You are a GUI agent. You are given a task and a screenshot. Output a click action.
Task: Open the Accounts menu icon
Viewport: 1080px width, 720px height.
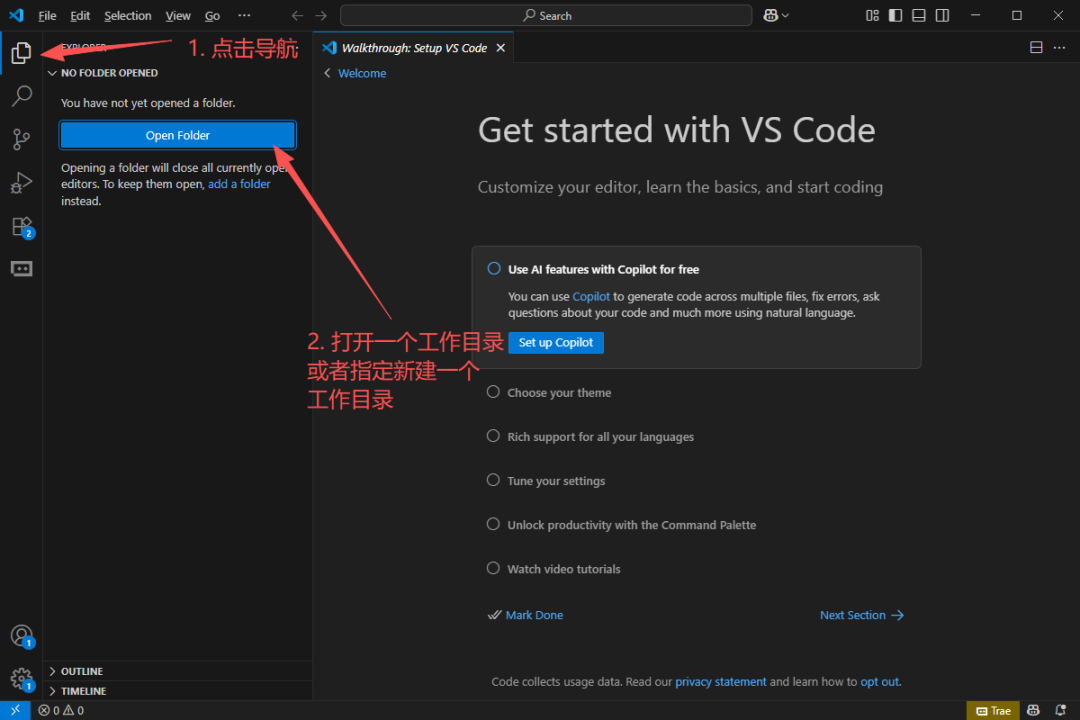tap(21, 635)
